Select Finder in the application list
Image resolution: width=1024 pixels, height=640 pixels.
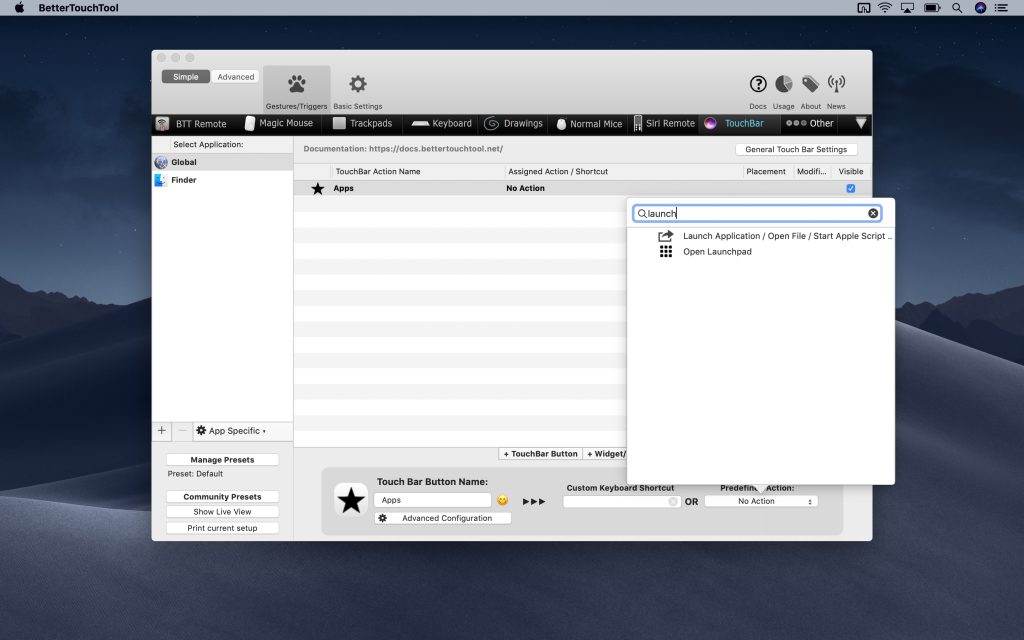coord(223,180)
